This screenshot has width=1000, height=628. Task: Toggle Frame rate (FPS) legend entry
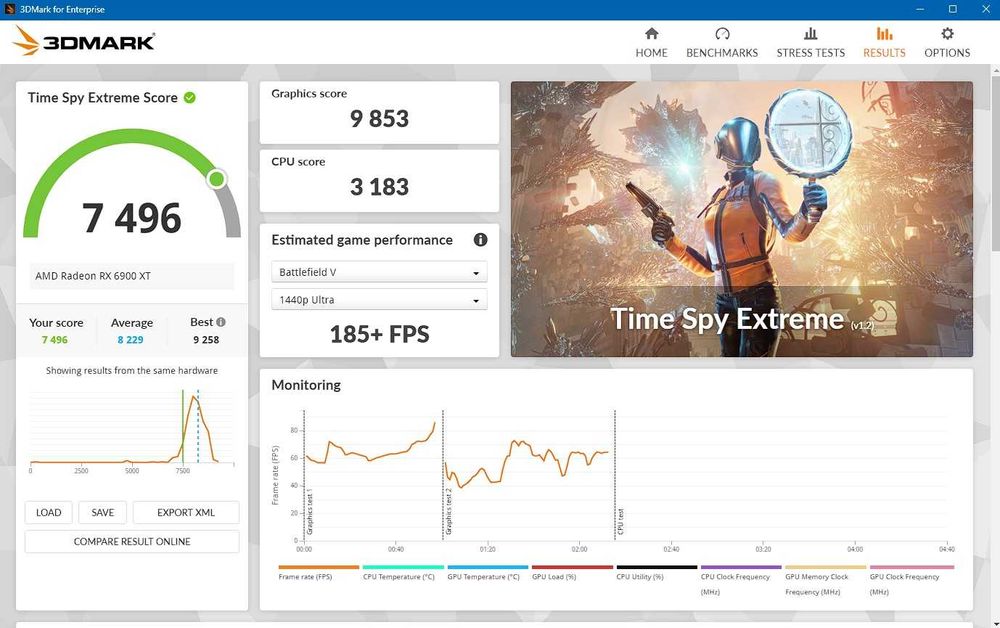coord(319,573)
